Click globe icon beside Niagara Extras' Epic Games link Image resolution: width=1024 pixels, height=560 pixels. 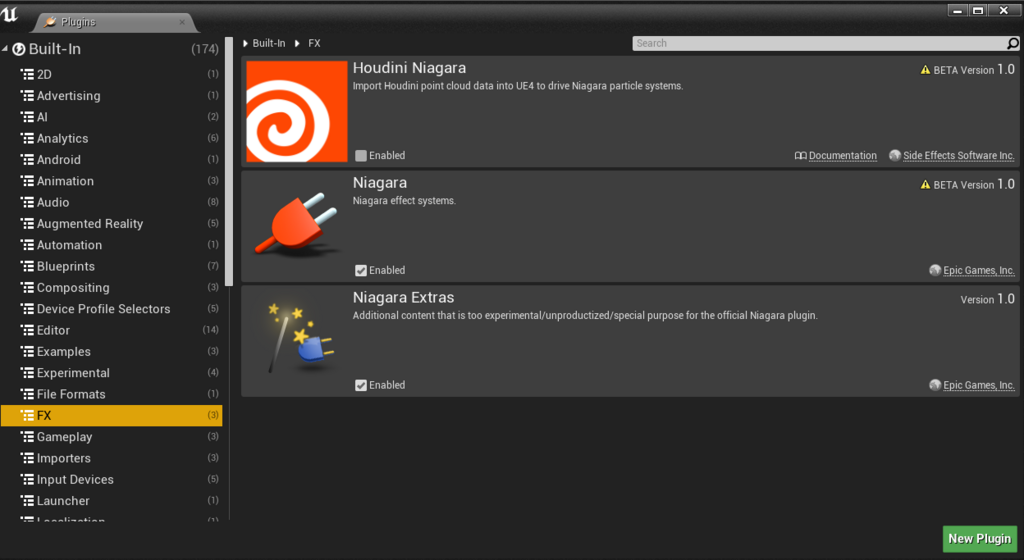click(935, 385)
